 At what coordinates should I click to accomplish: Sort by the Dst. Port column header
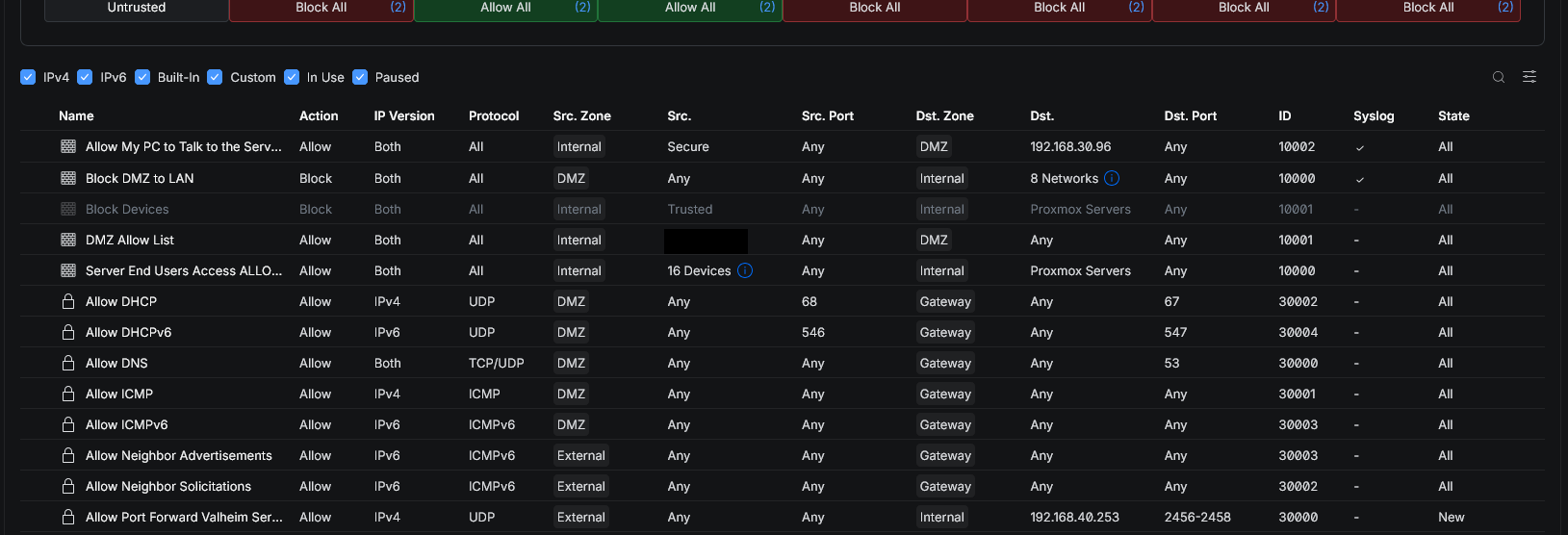(x=1191, y=115)
